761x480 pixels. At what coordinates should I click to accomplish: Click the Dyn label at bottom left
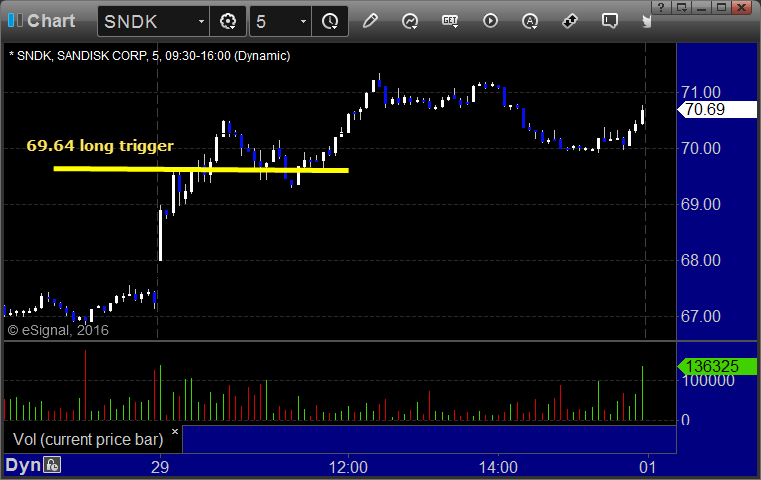(23, 465)
